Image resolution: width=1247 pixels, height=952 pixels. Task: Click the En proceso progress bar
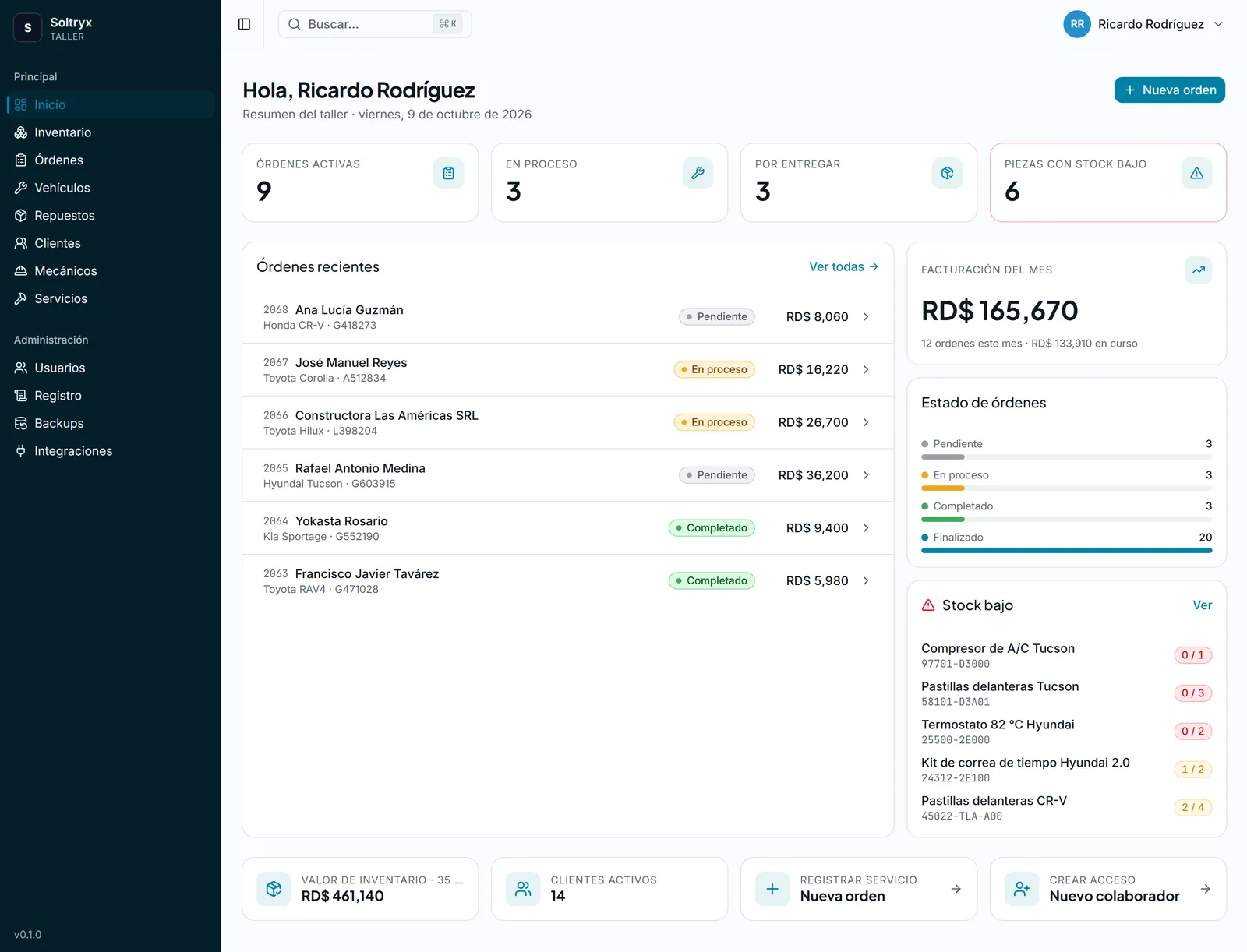point(1066,488)
